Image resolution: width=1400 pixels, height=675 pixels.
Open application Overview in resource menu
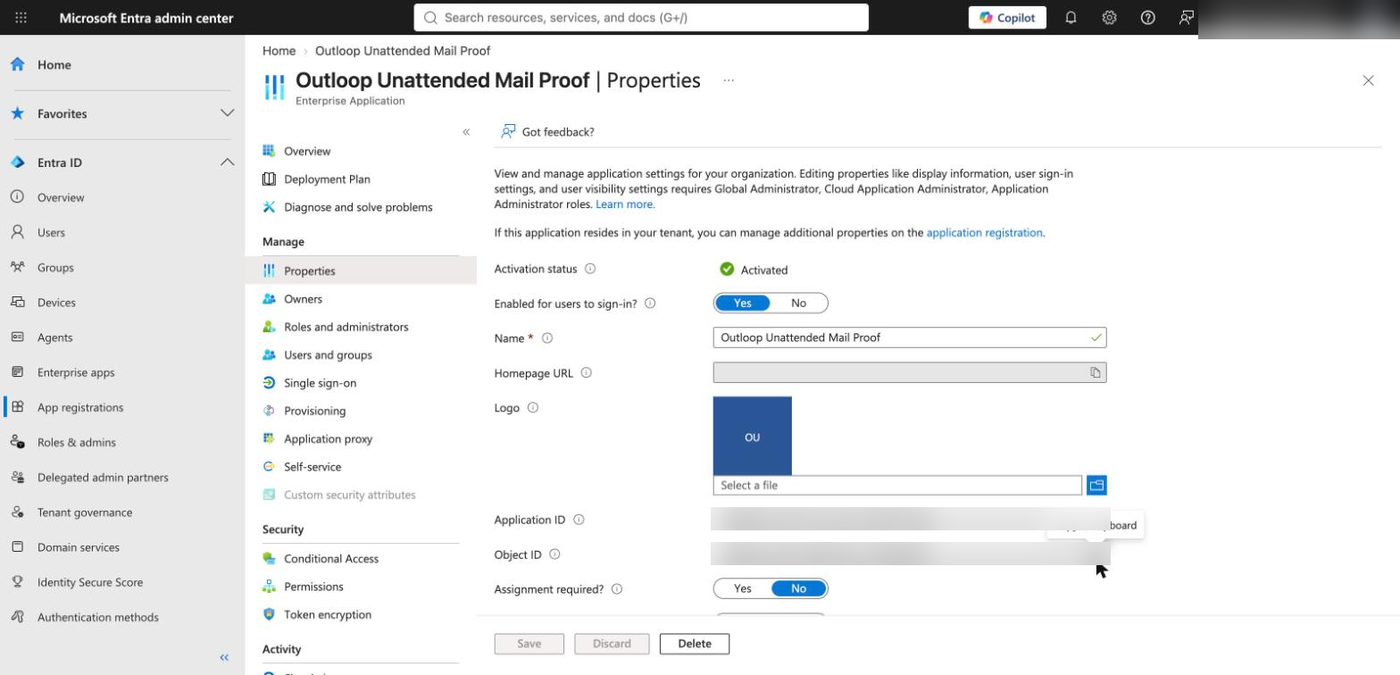[x=307, y=151]
